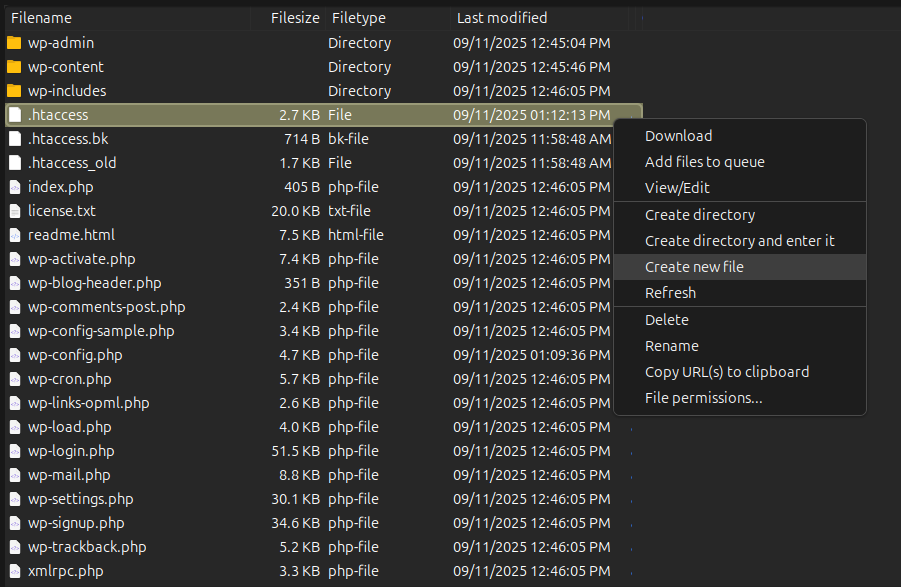This screenshot has width=901, height=587.
Task: Select the .htaccess.bk filename
Action: point(68,139)
